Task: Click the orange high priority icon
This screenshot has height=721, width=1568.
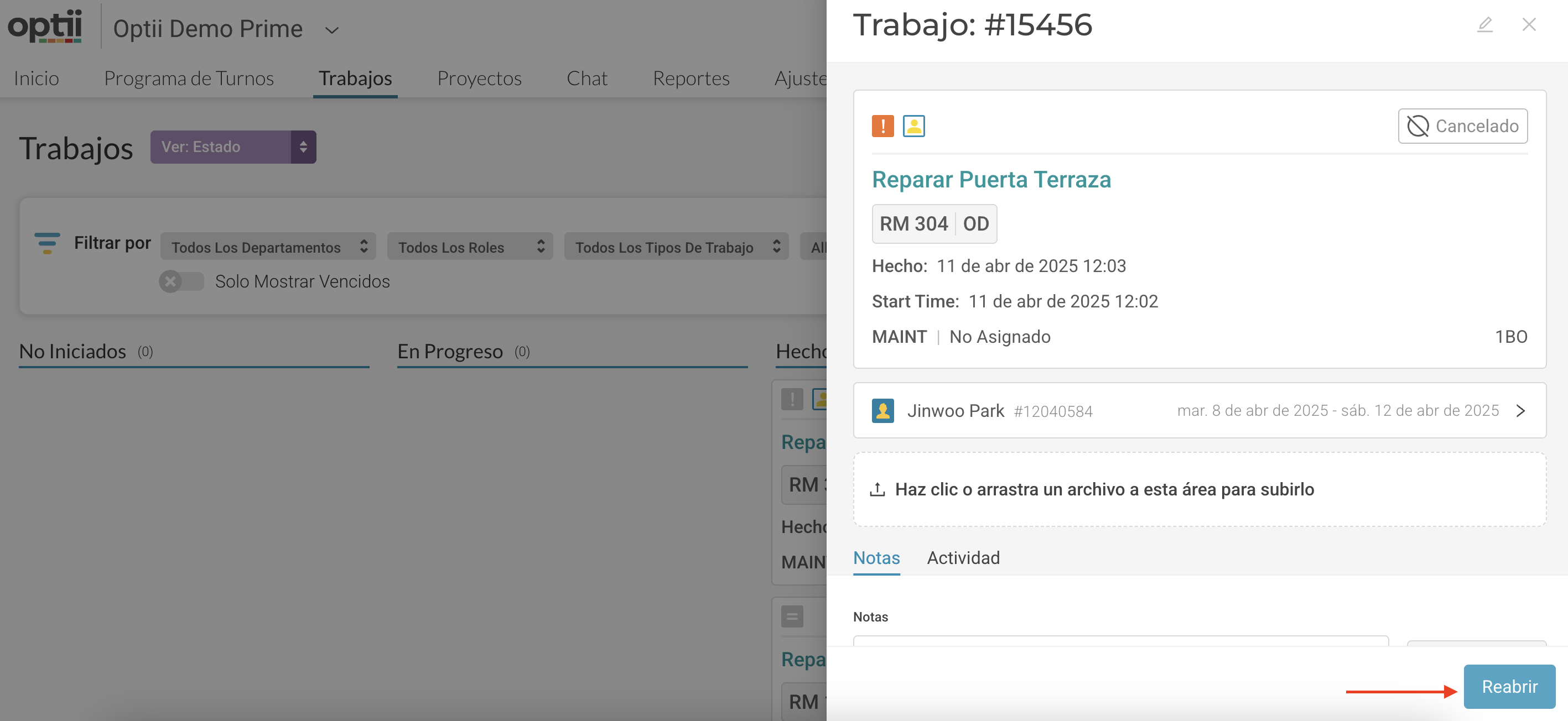Action: [882, 126]
